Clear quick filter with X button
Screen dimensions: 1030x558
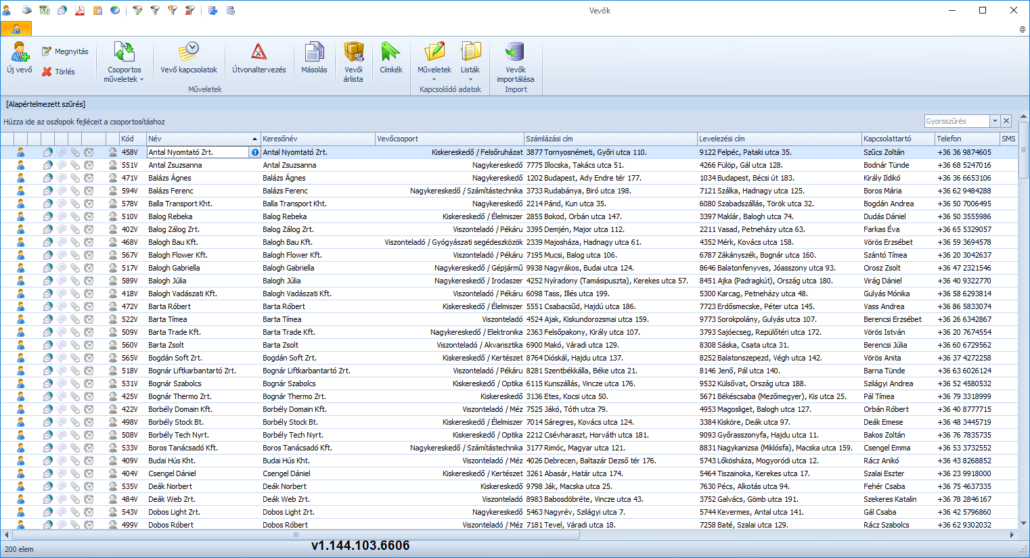[1006, 121]
